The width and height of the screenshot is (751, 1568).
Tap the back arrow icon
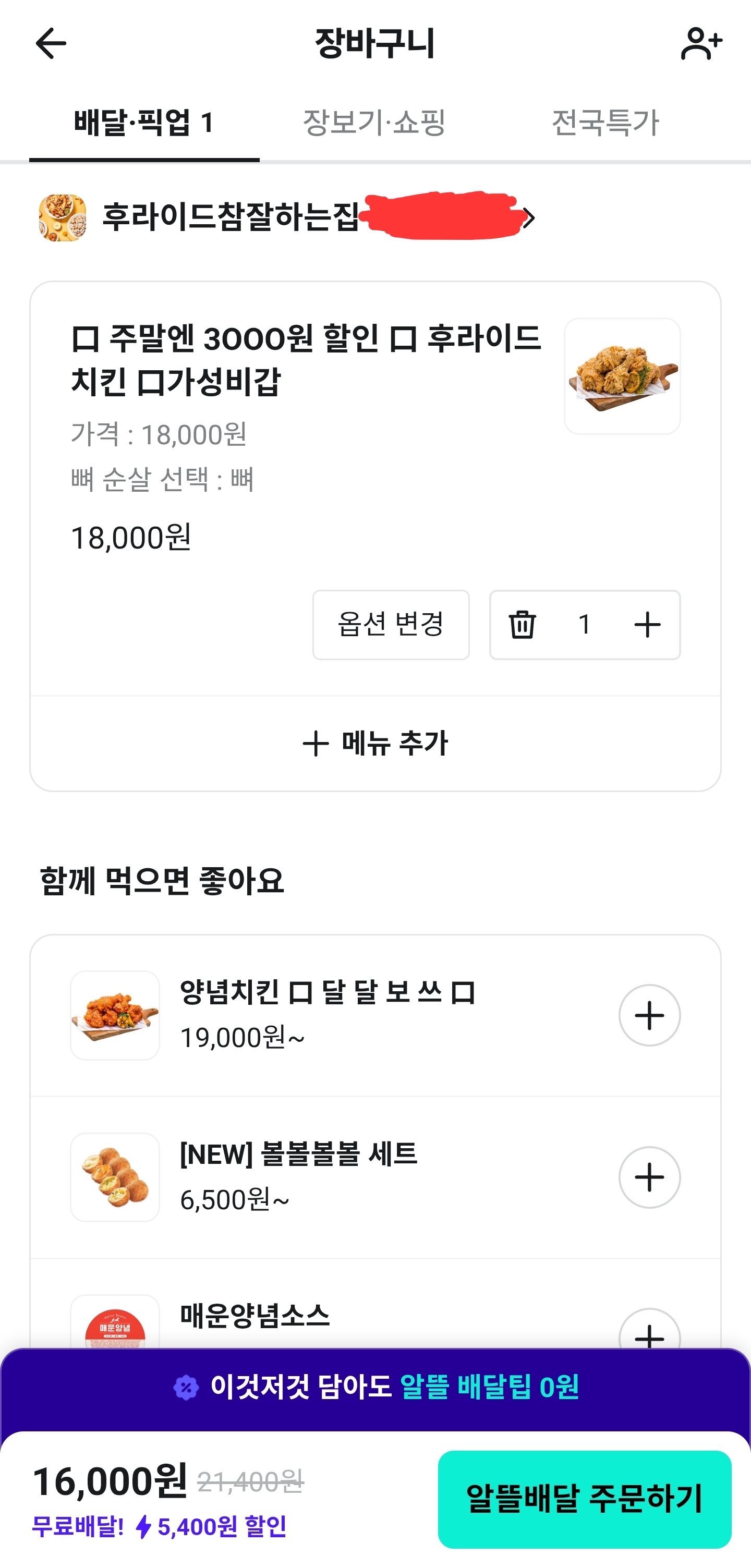(51, 44)
